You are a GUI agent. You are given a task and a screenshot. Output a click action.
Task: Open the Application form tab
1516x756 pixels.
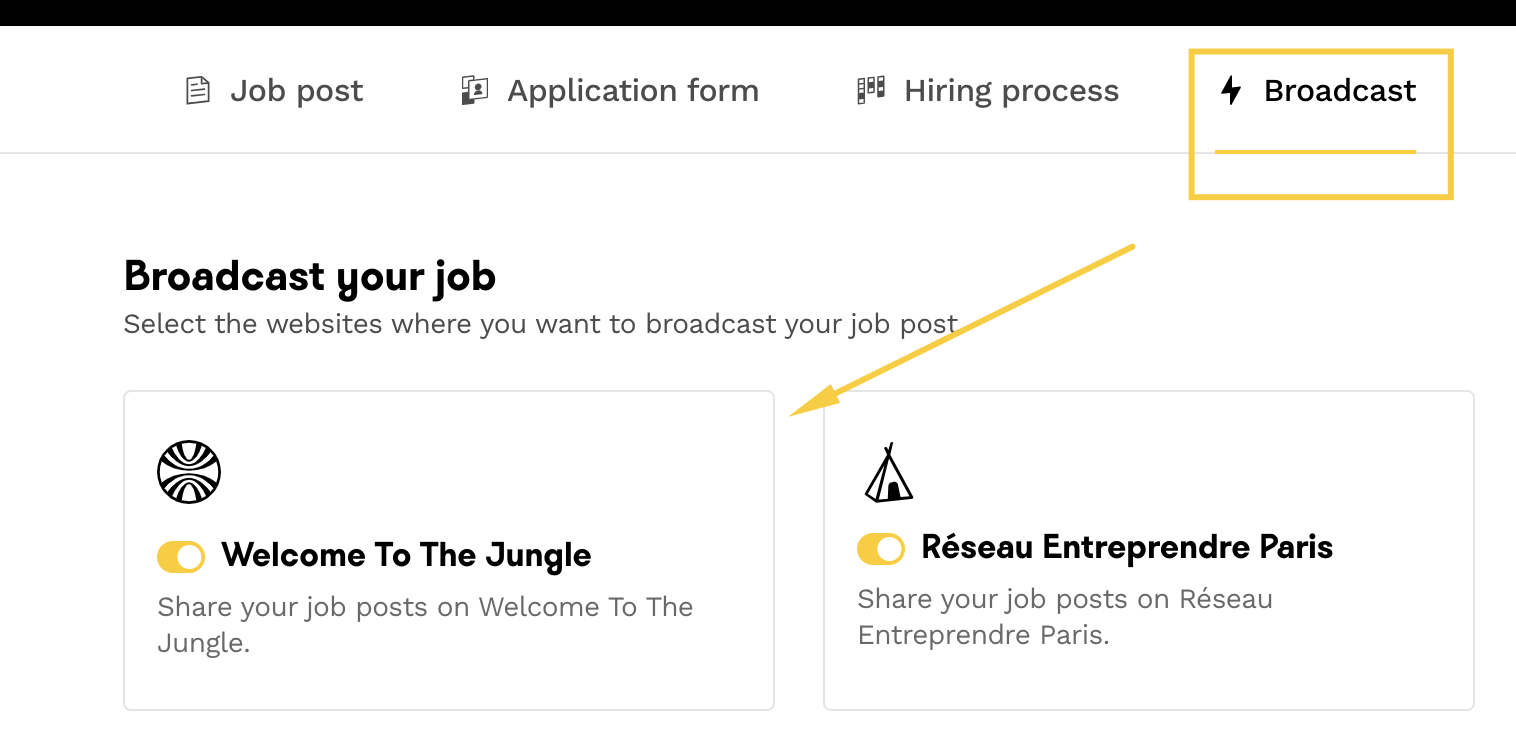point(632,91)
